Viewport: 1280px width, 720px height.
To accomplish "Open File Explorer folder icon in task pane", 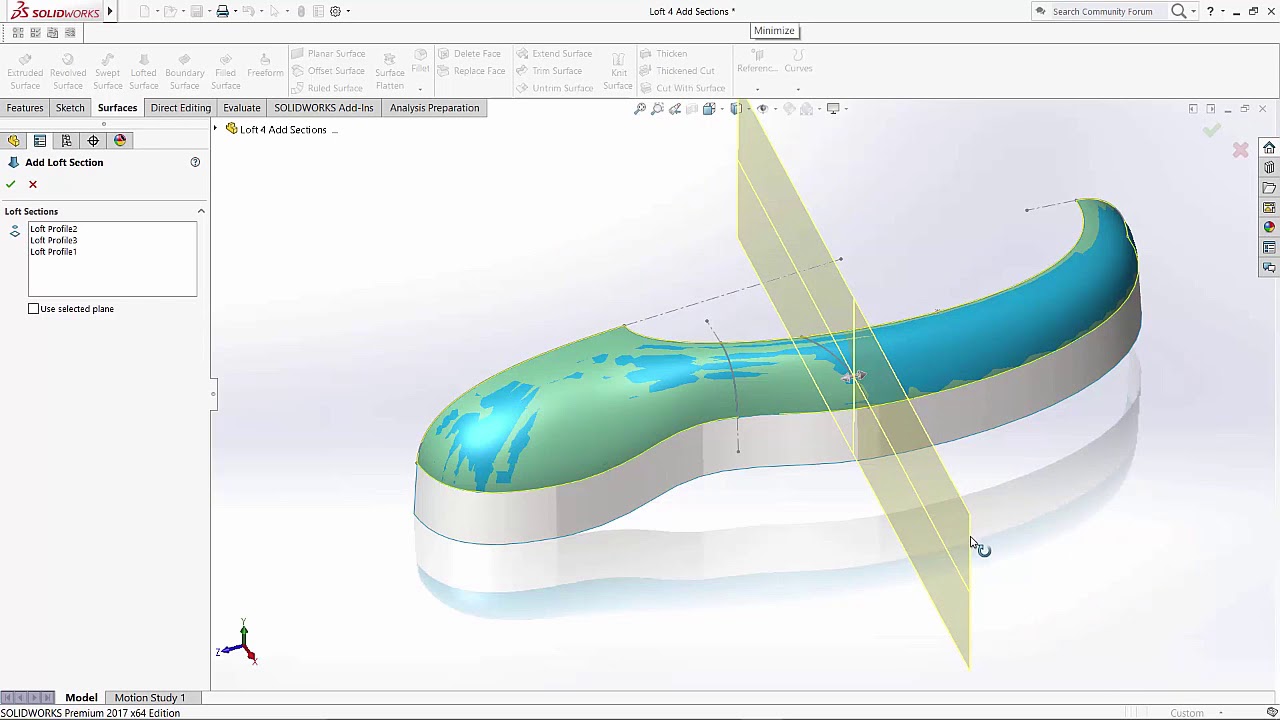I will [1269, 188].
